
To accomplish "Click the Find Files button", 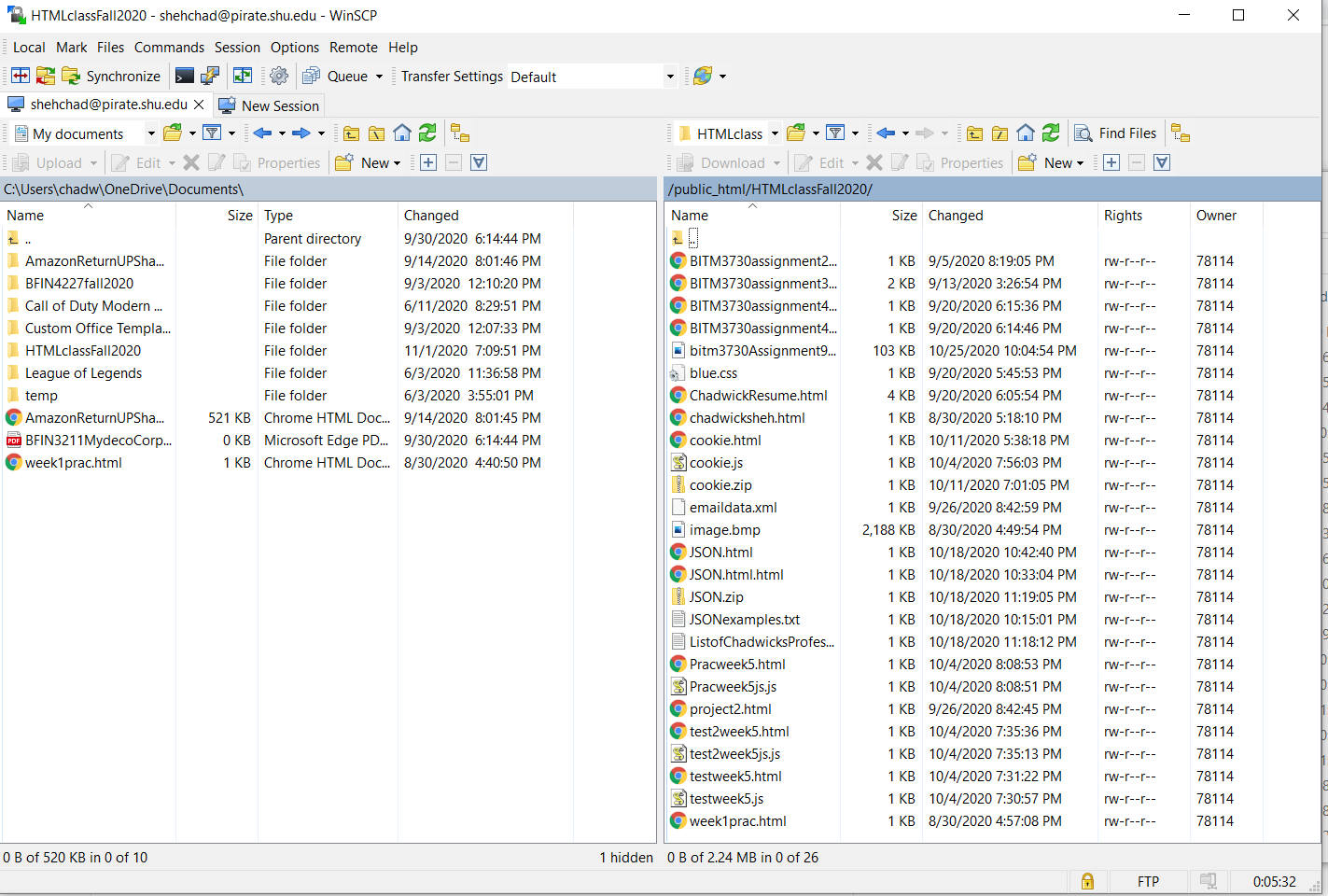I will click(1116, 133).
